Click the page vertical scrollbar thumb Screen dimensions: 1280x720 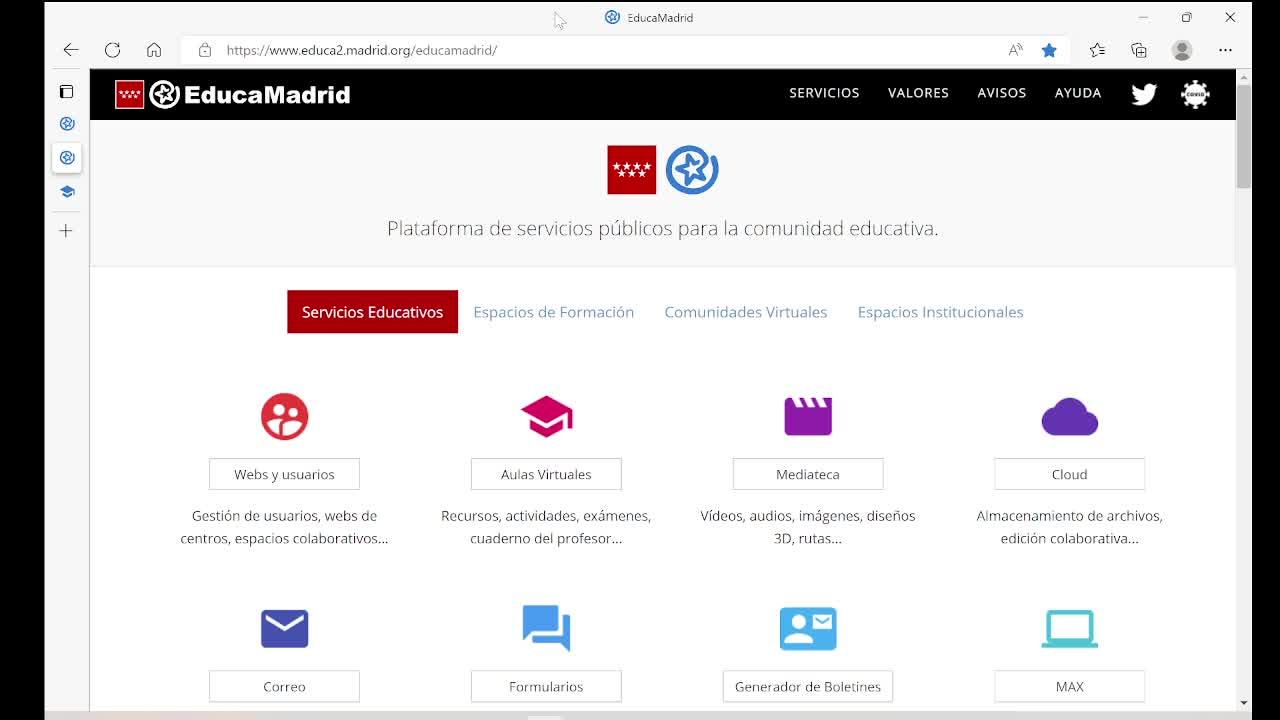[x=1244, y=136]
